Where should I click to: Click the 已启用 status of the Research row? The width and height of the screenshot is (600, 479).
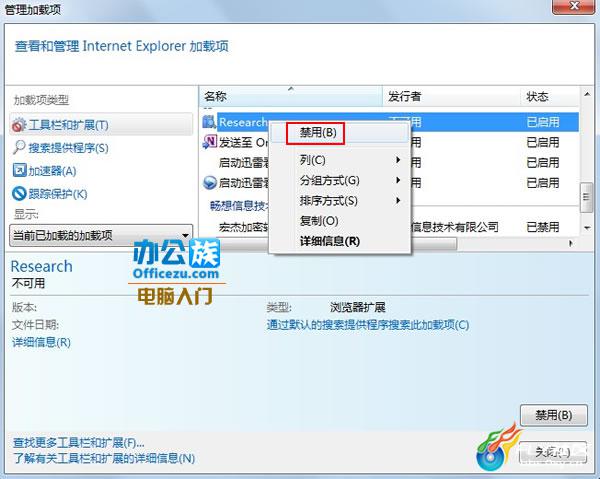click(543, 122)
